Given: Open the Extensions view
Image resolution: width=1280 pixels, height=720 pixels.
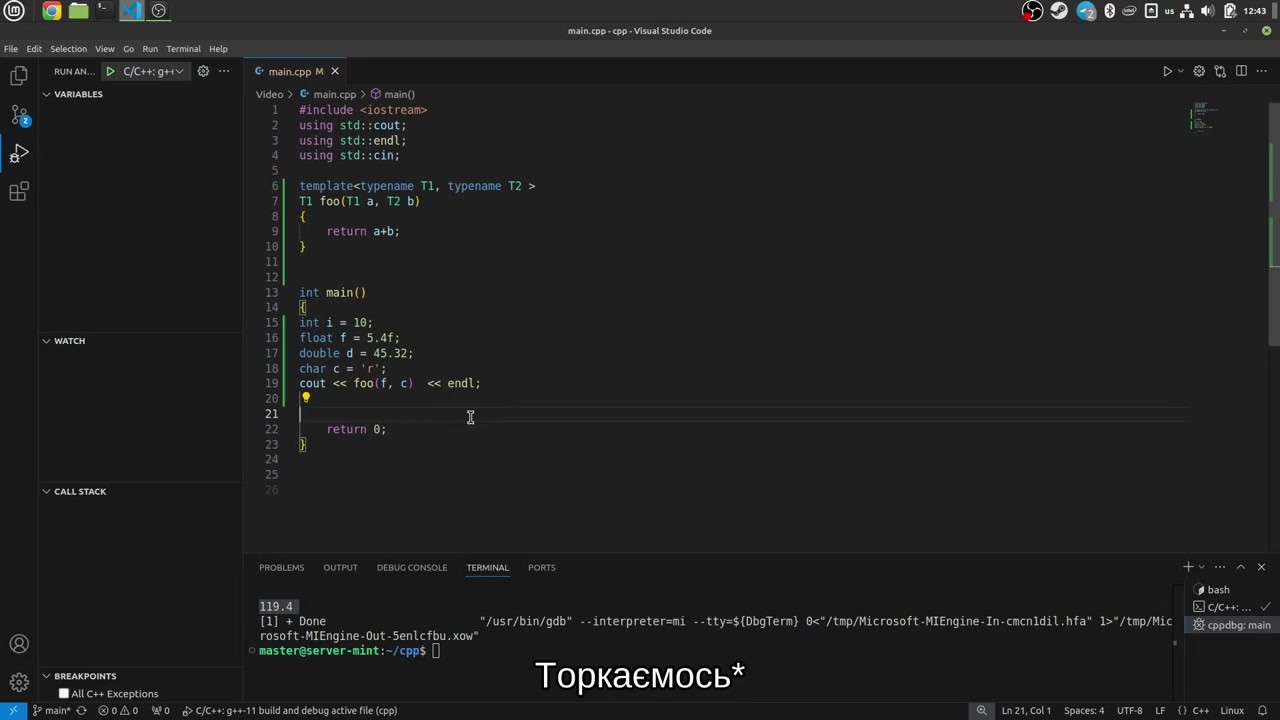Looking at the screenshot, I should pyautogui.click(x=19, y=192).
